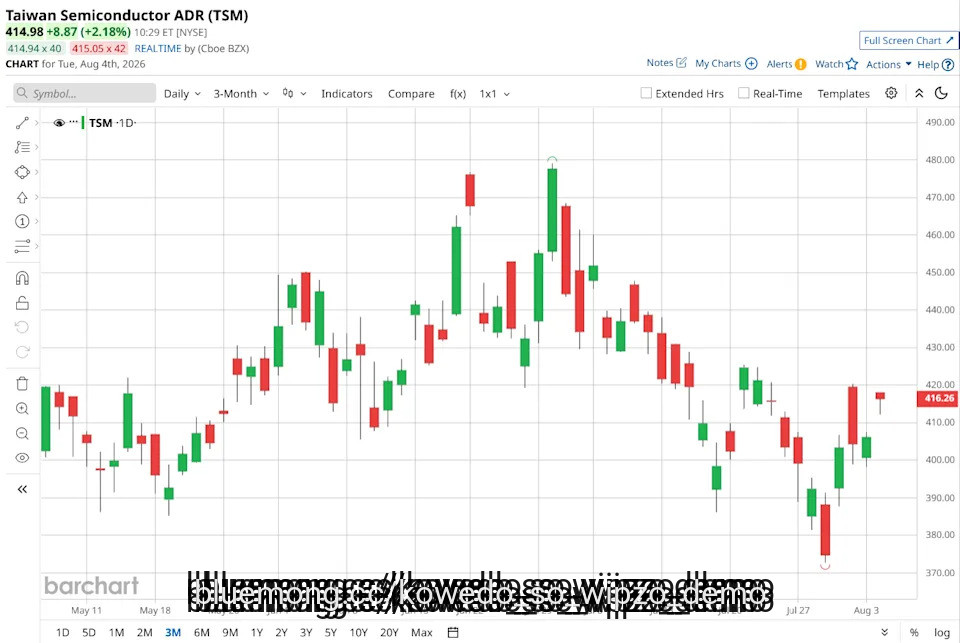
Task: Open the Compare menu
Action: [411, 94]
